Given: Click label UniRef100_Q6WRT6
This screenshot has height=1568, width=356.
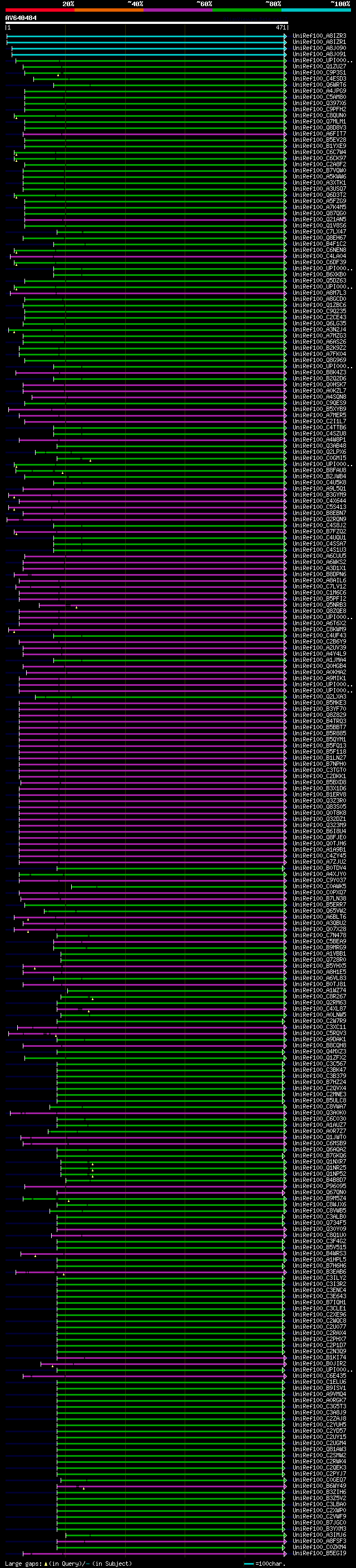Looking at the screenshot, I should 319,85.
